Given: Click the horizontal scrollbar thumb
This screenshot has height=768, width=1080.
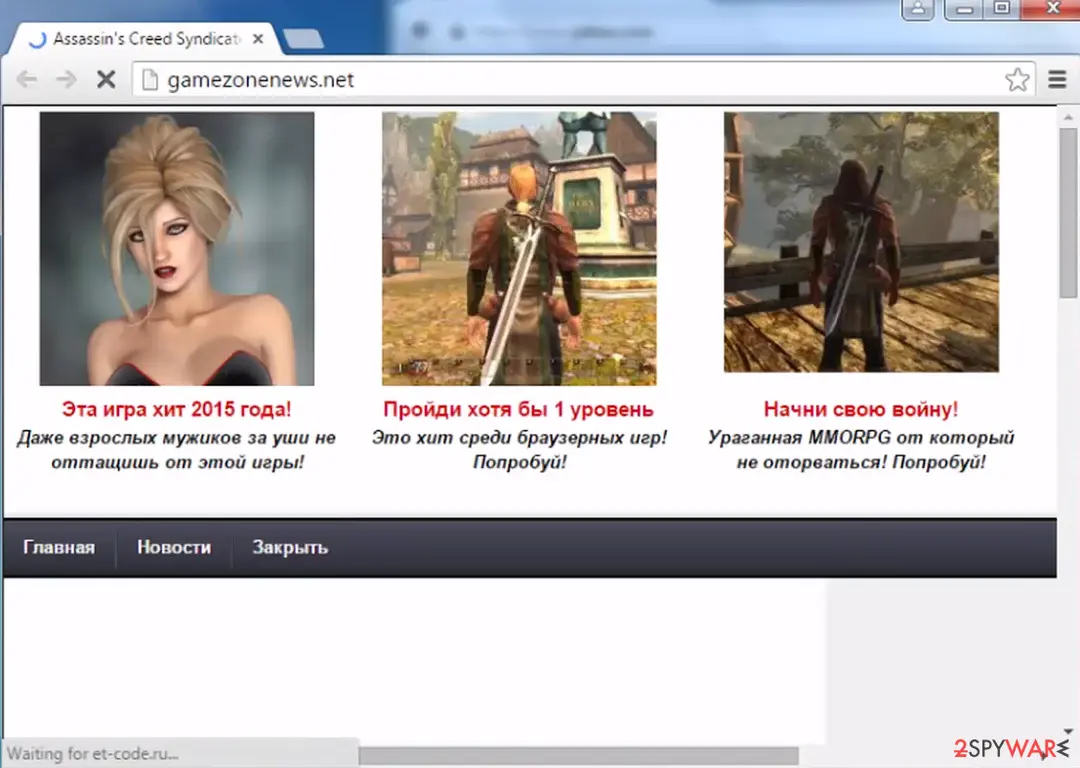Looking at the screenshot, I should click(579, 756).
